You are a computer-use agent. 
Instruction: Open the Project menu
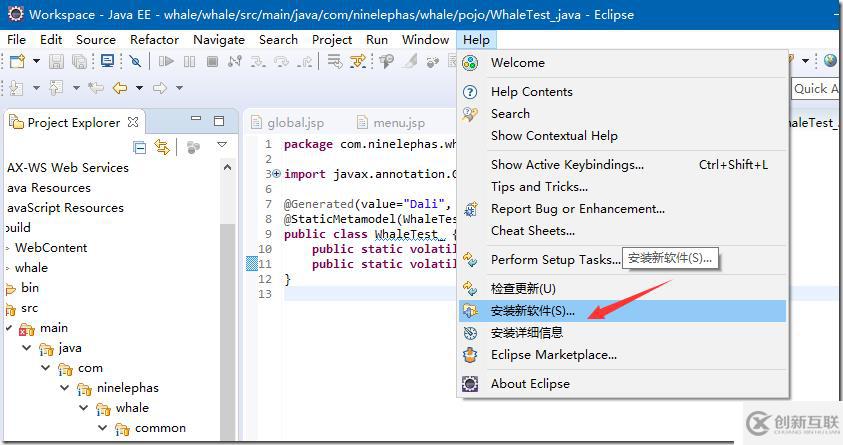click(x=332, y=40)
